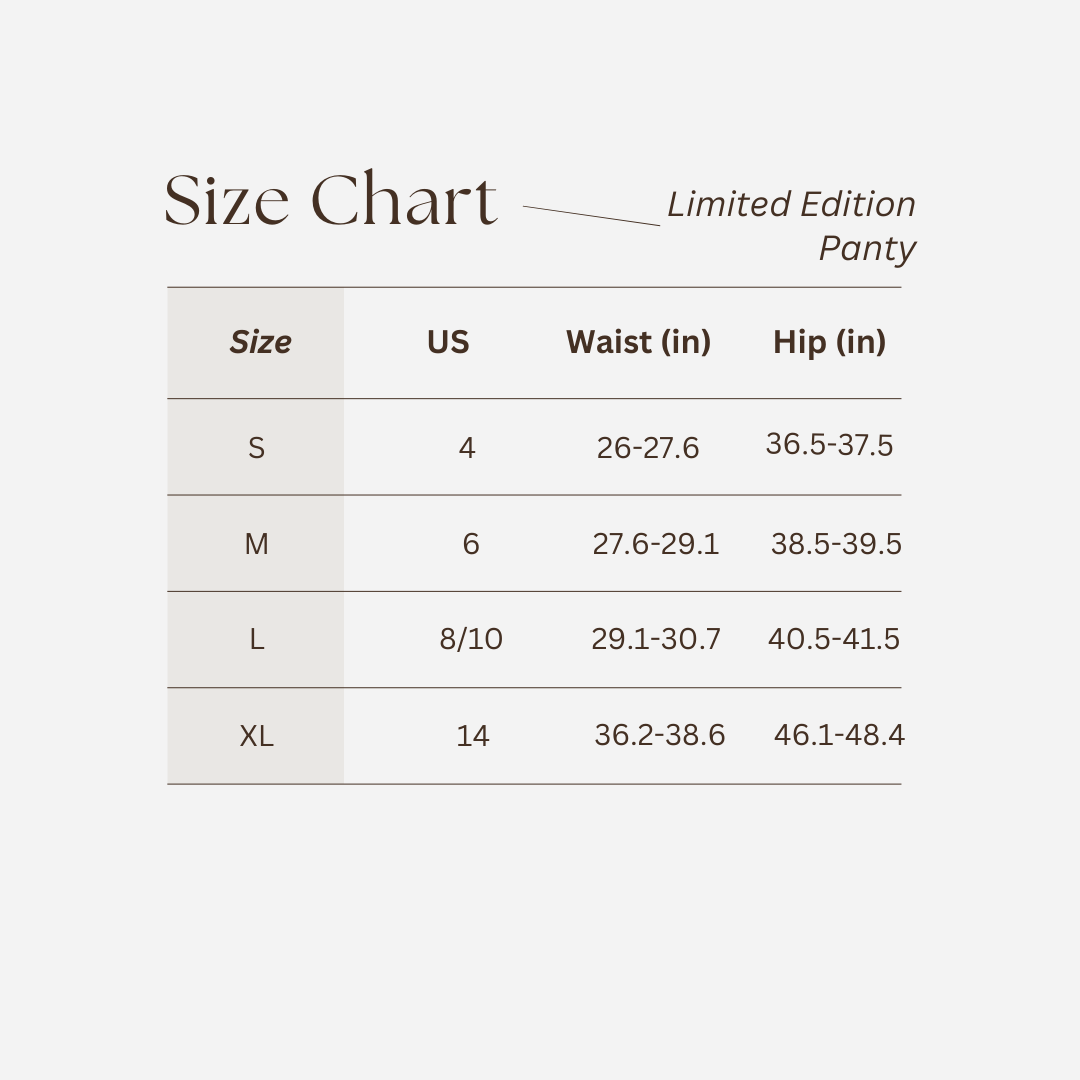
Task: Select the L size row label
Action: point(256,639)
